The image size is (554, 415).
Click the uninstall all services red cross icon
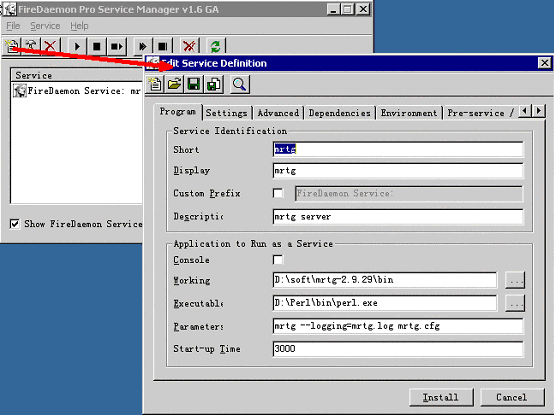tap(189, 46)
